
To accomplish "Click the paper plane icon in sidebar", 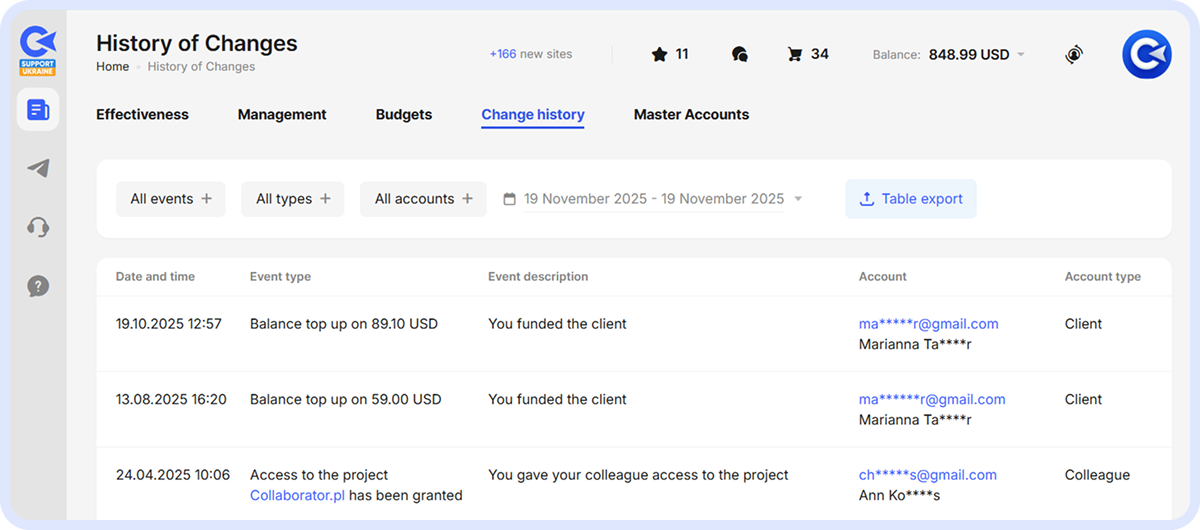I will pos(38,168).
